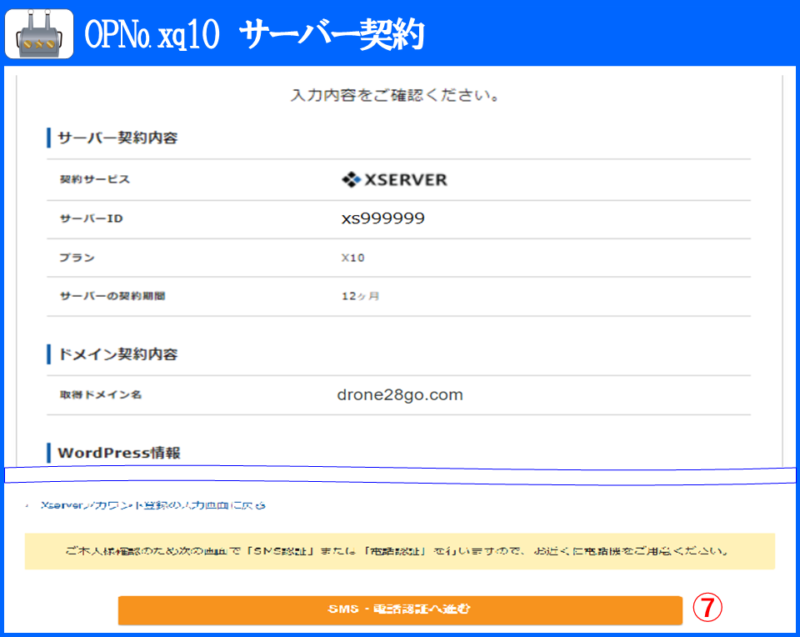
Task: Click the WordPress情報 section heading
Action: coord(119,453)
